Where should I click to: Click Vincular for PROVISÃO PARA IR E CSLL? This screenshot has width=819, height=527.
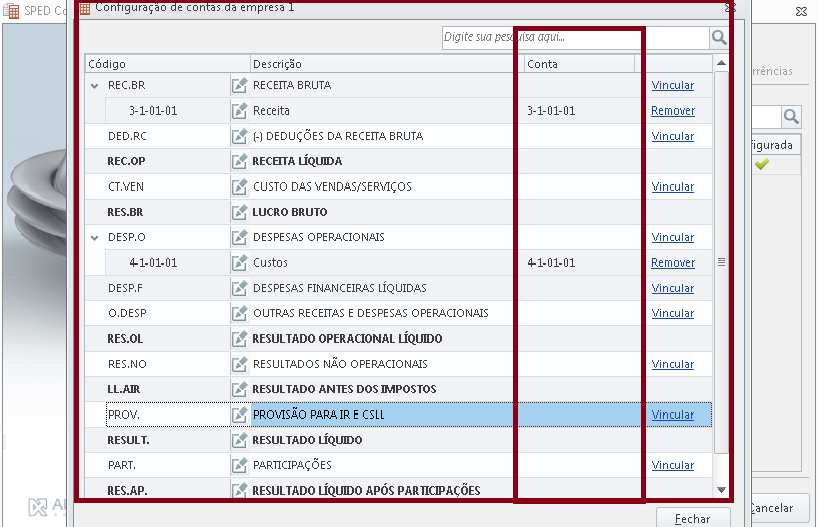pyautogui.click(x=673, y=415)
